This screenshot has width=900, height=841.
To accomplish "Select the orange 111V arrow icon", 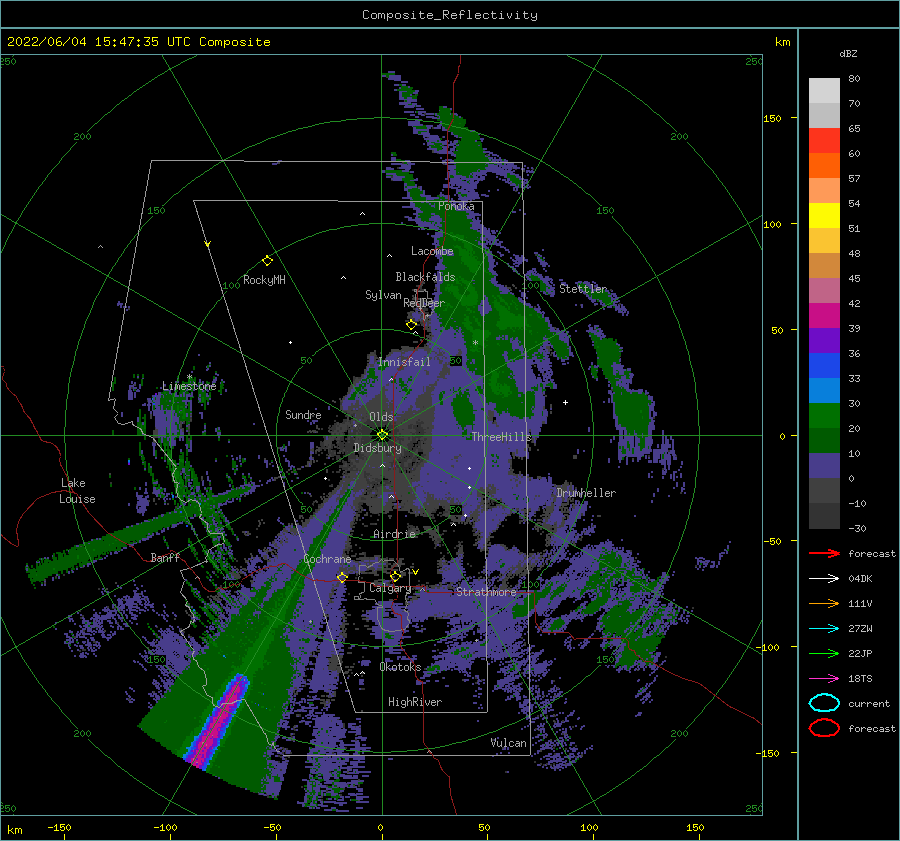I will [824, 603].
